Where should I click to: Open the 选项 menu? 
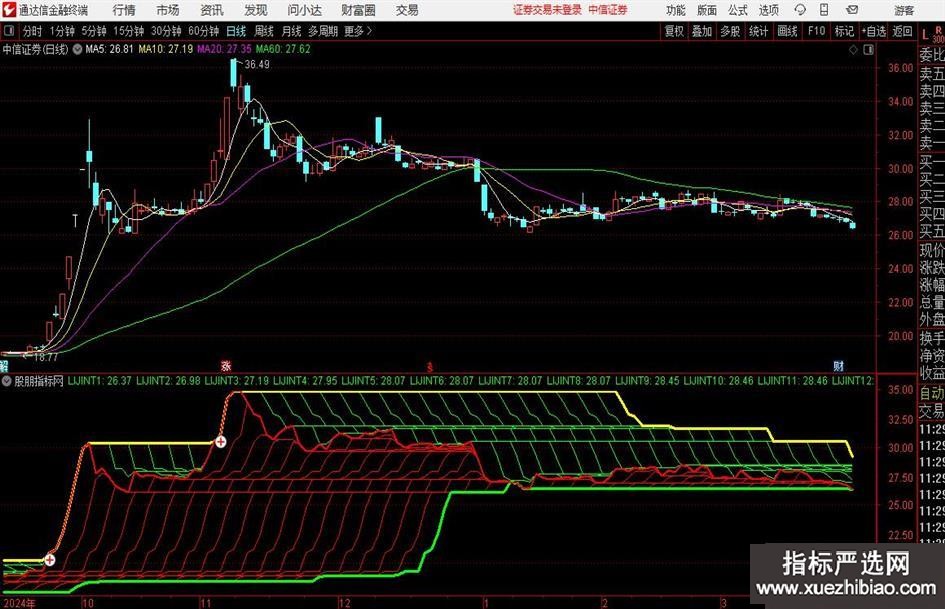tap(768, 10)
